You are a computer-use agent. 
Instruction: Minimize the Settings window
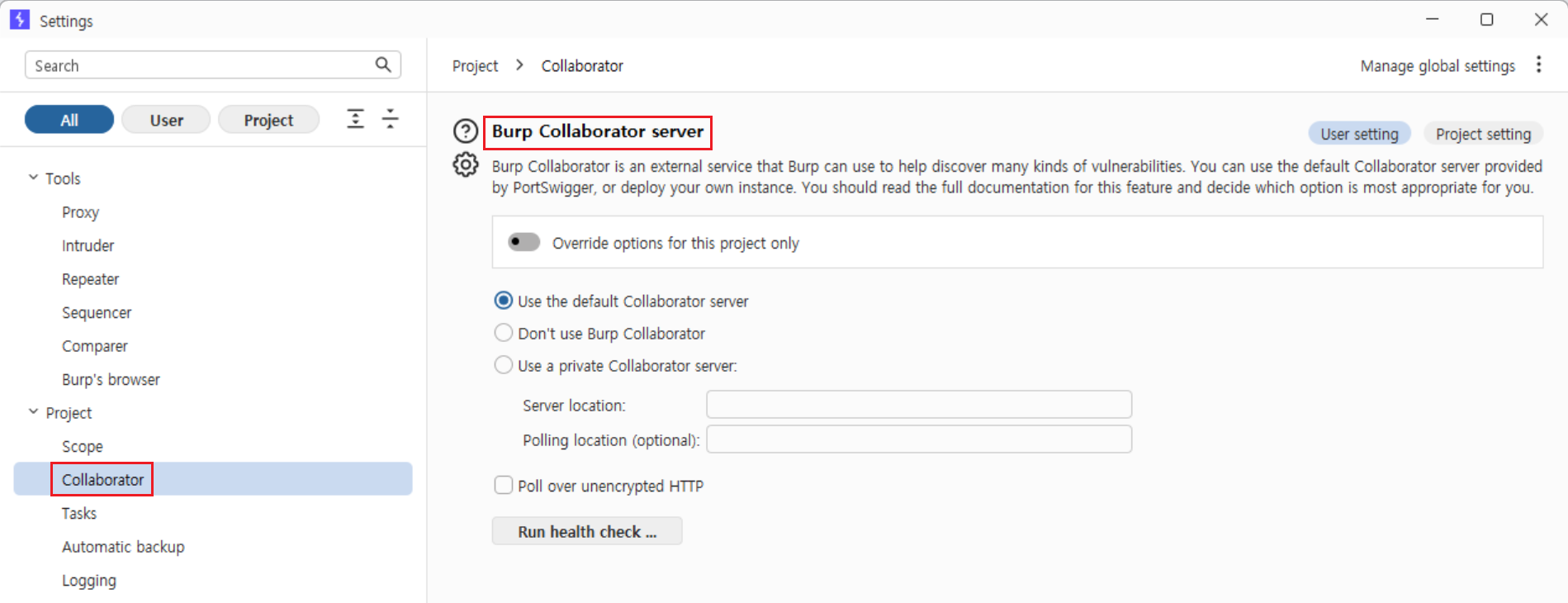[x=1433, y=19]
